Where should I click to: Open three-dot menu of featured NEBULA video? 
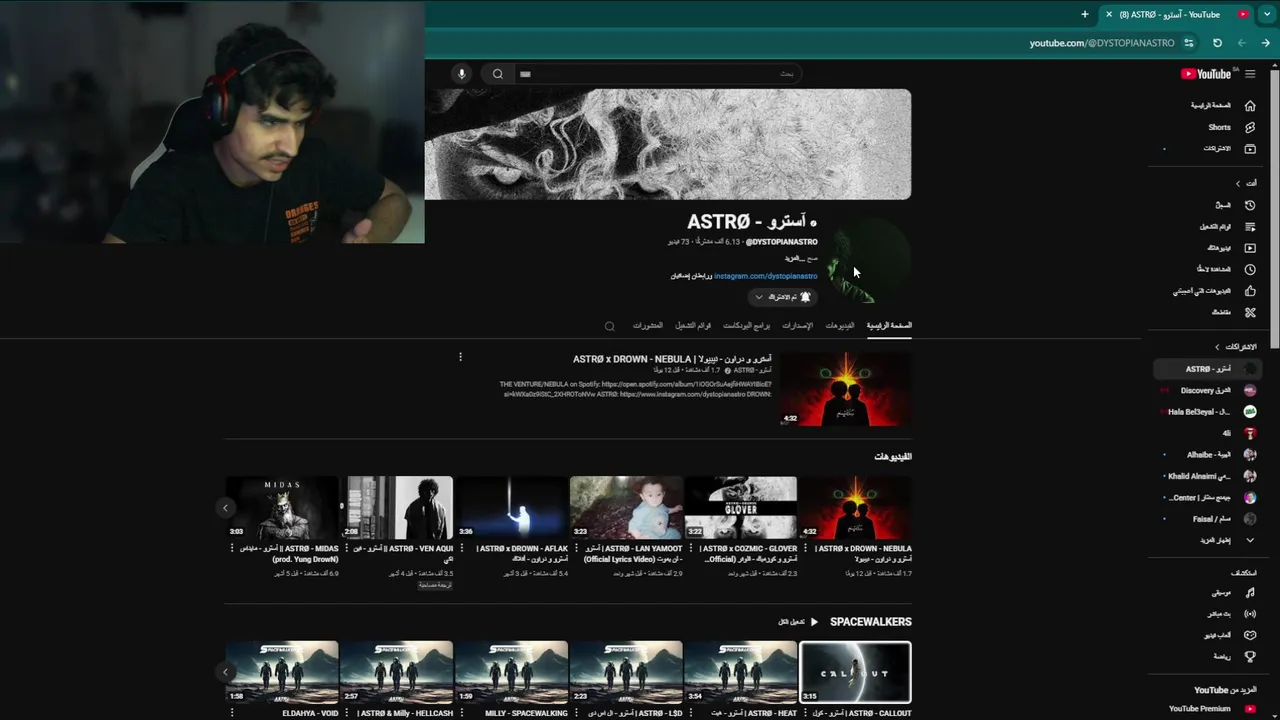click(x=460, y=357)
